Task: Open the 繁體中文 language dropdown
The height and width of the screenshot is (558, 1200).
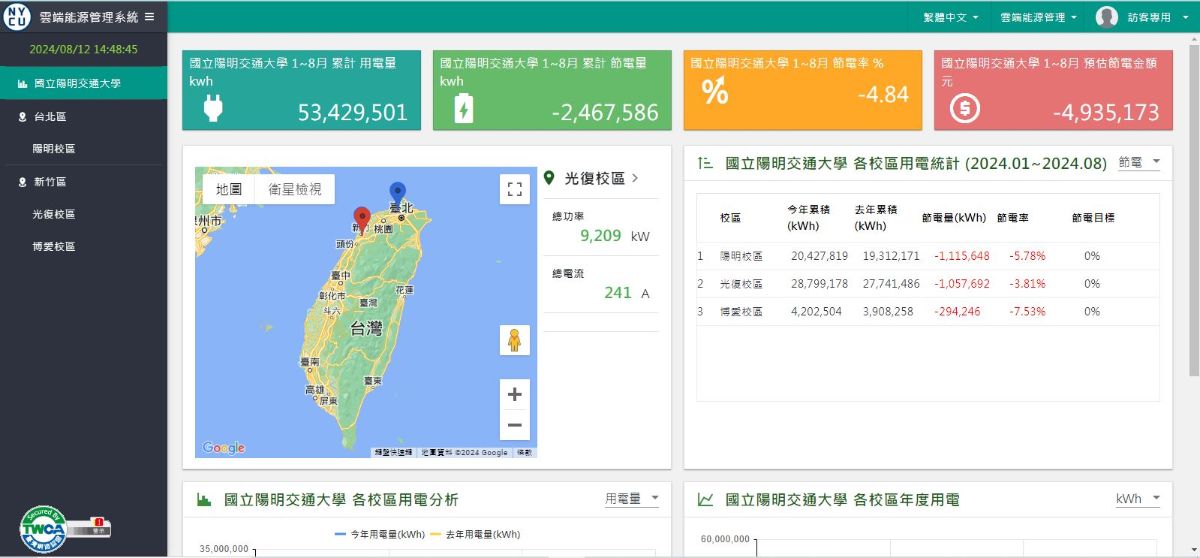Action: pos(950,17)
